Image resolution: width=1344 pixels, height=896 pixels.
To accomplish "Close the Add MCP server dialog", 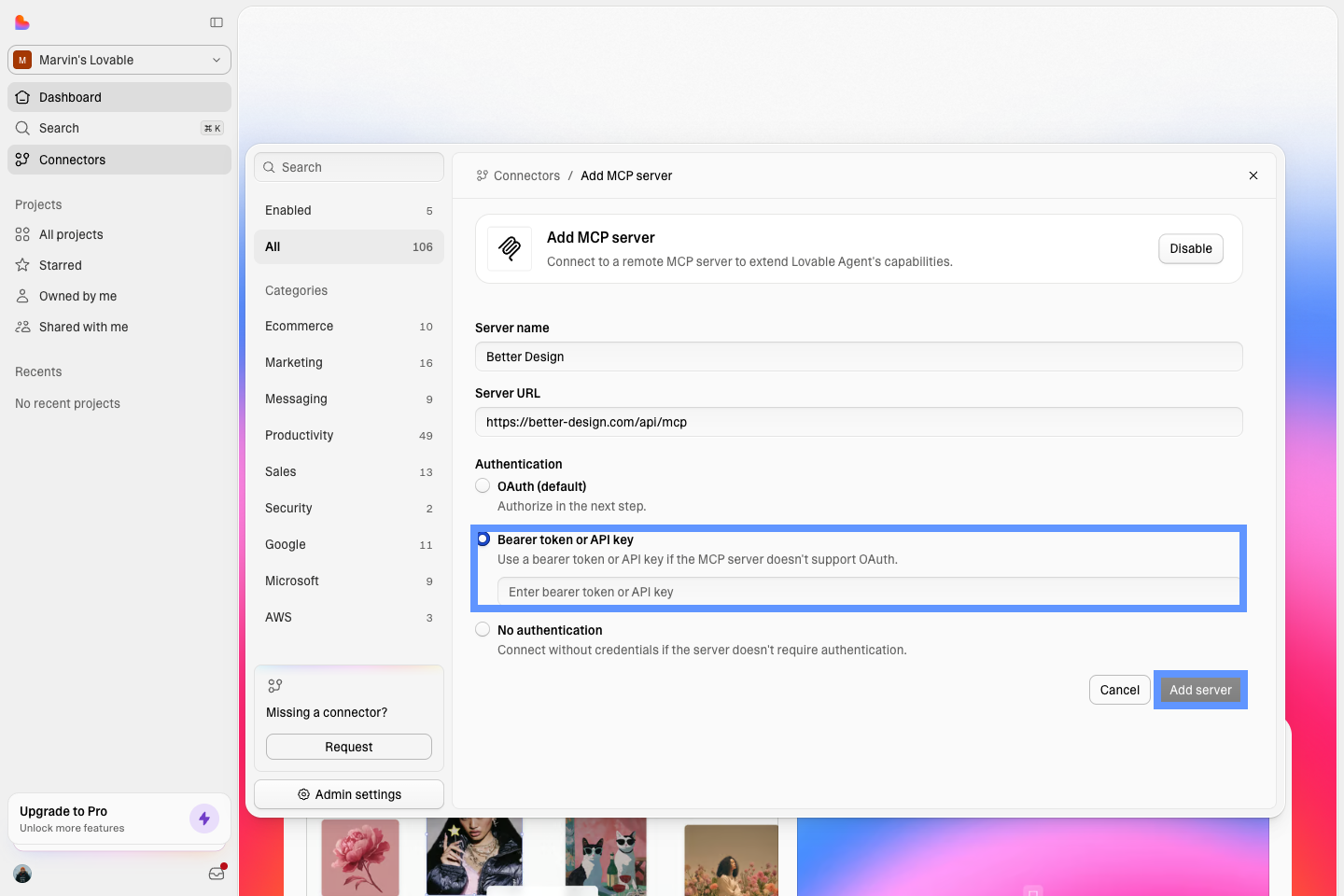I will 1253,175.
